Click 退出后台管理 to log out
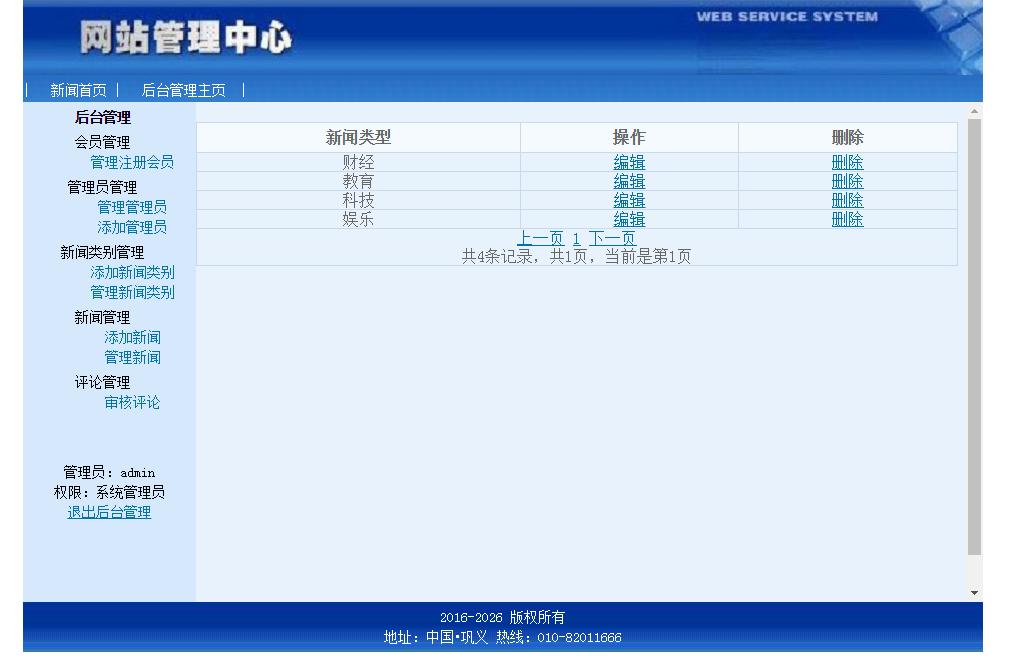 107,512
